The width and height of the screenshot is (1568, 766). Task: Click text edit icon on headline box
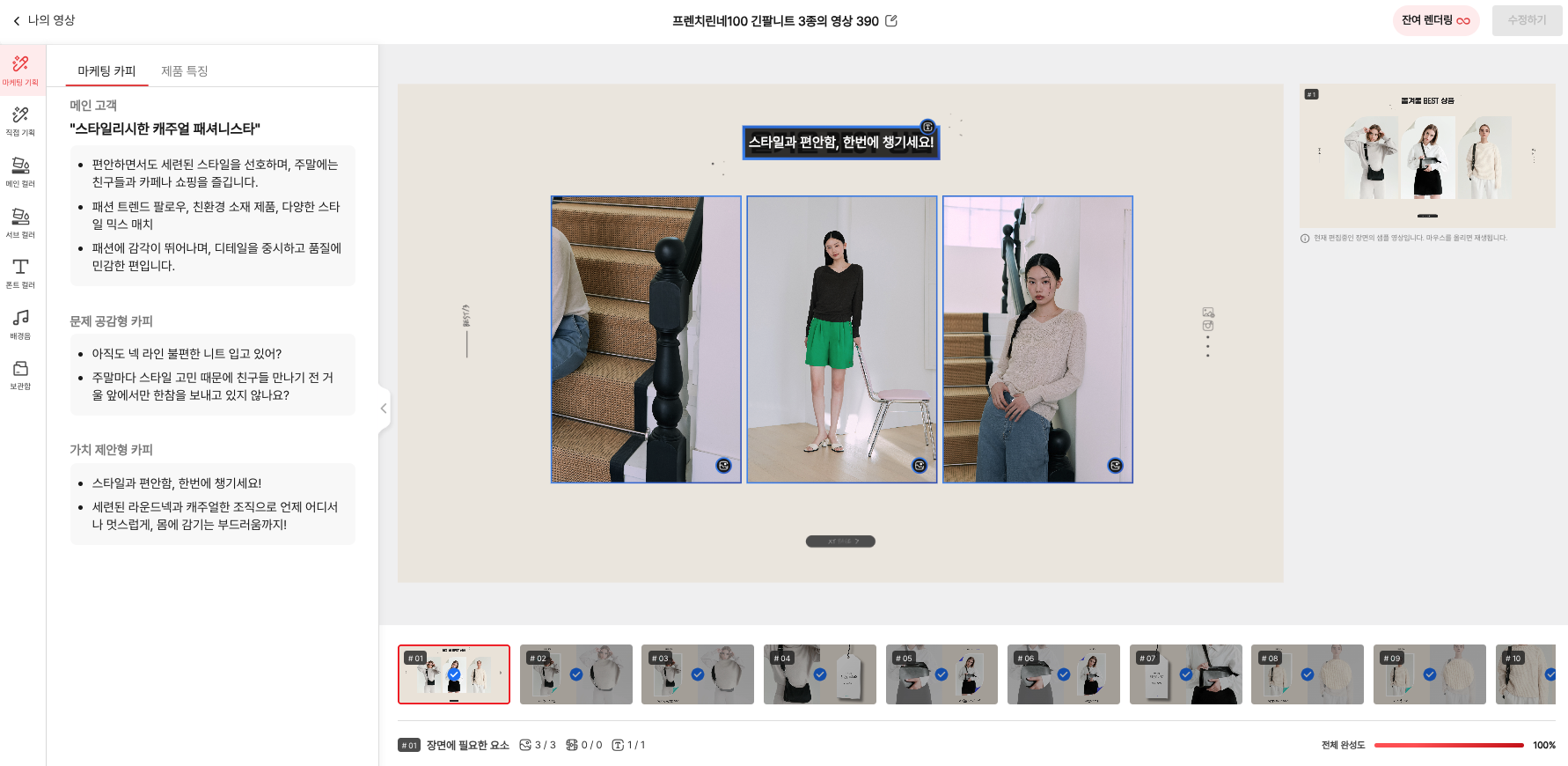[x=927, y=127]
